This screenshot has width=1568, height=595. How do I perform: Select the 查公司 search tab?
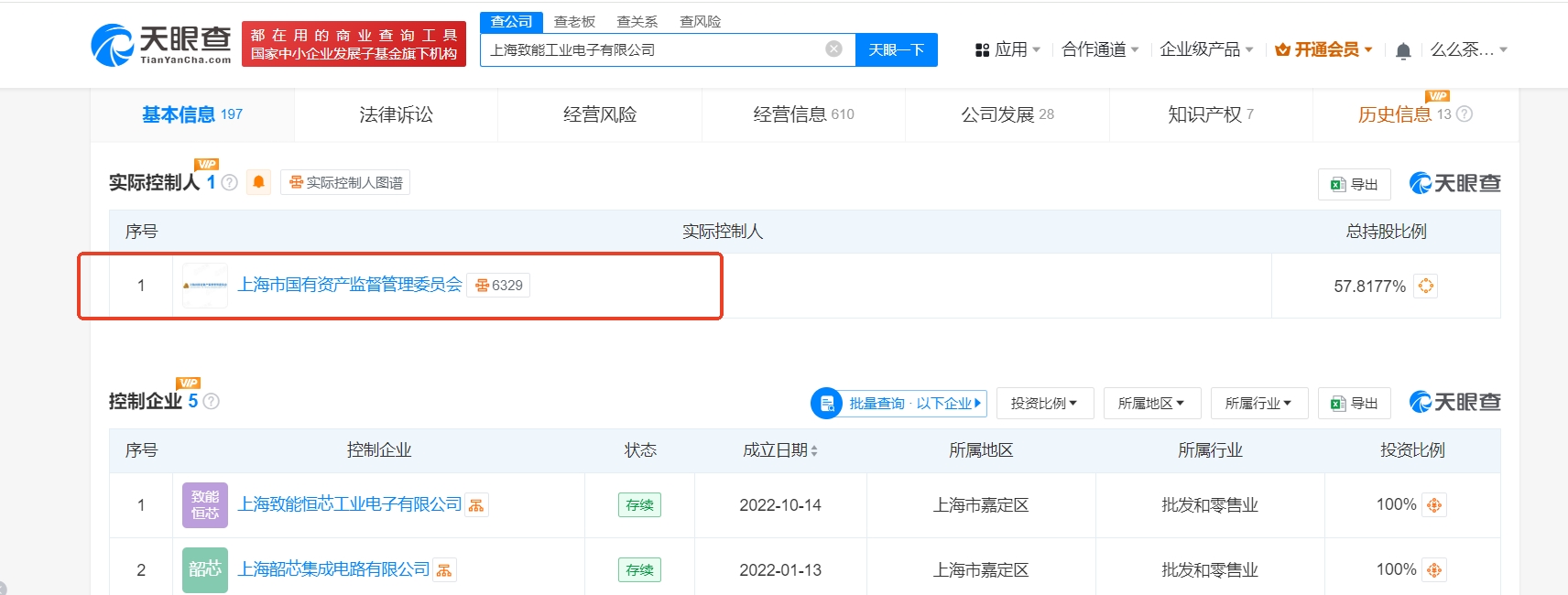tap(512, 21)
